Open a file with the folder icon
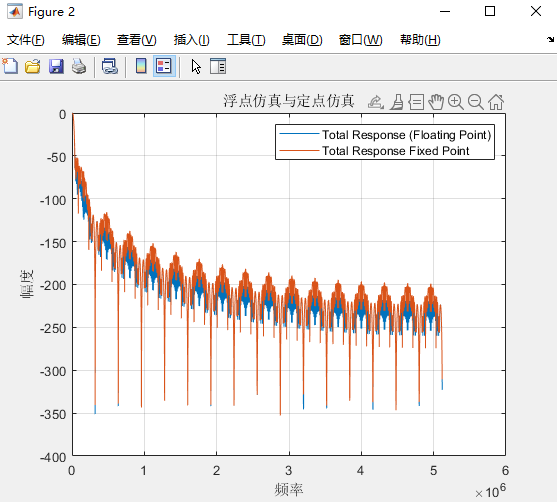The image size is (557, 502). (x=33, y=66)
